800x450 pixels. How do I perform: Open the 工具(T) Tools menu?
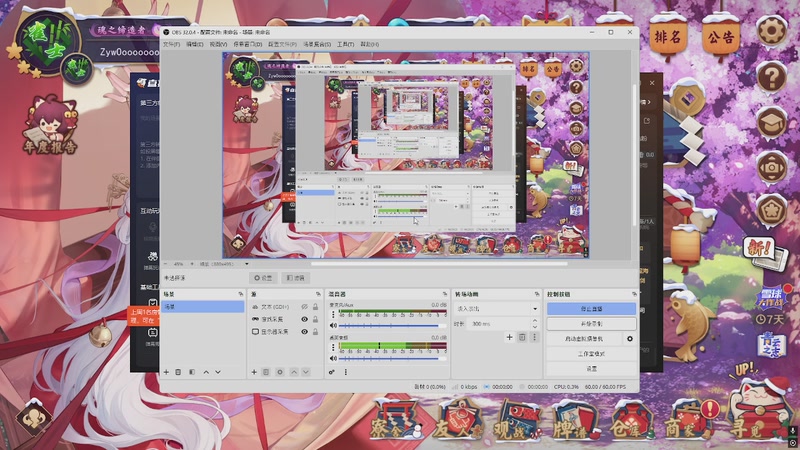pyautogui.click(x=345, y=44)
